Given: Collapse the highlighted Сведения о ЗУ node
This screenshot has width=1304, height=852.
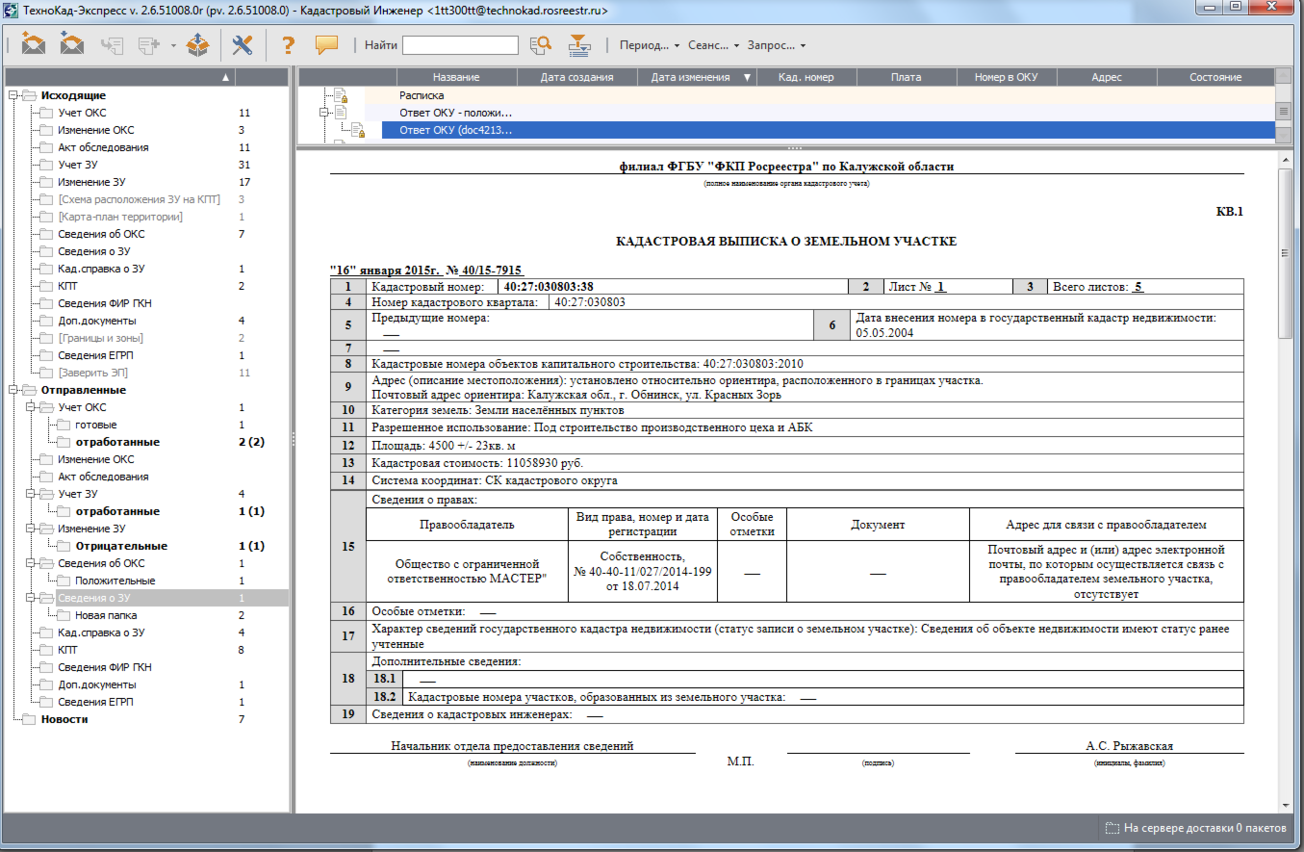Looking at the screenshot, I should pyautogui.click(x=30, y=598).
